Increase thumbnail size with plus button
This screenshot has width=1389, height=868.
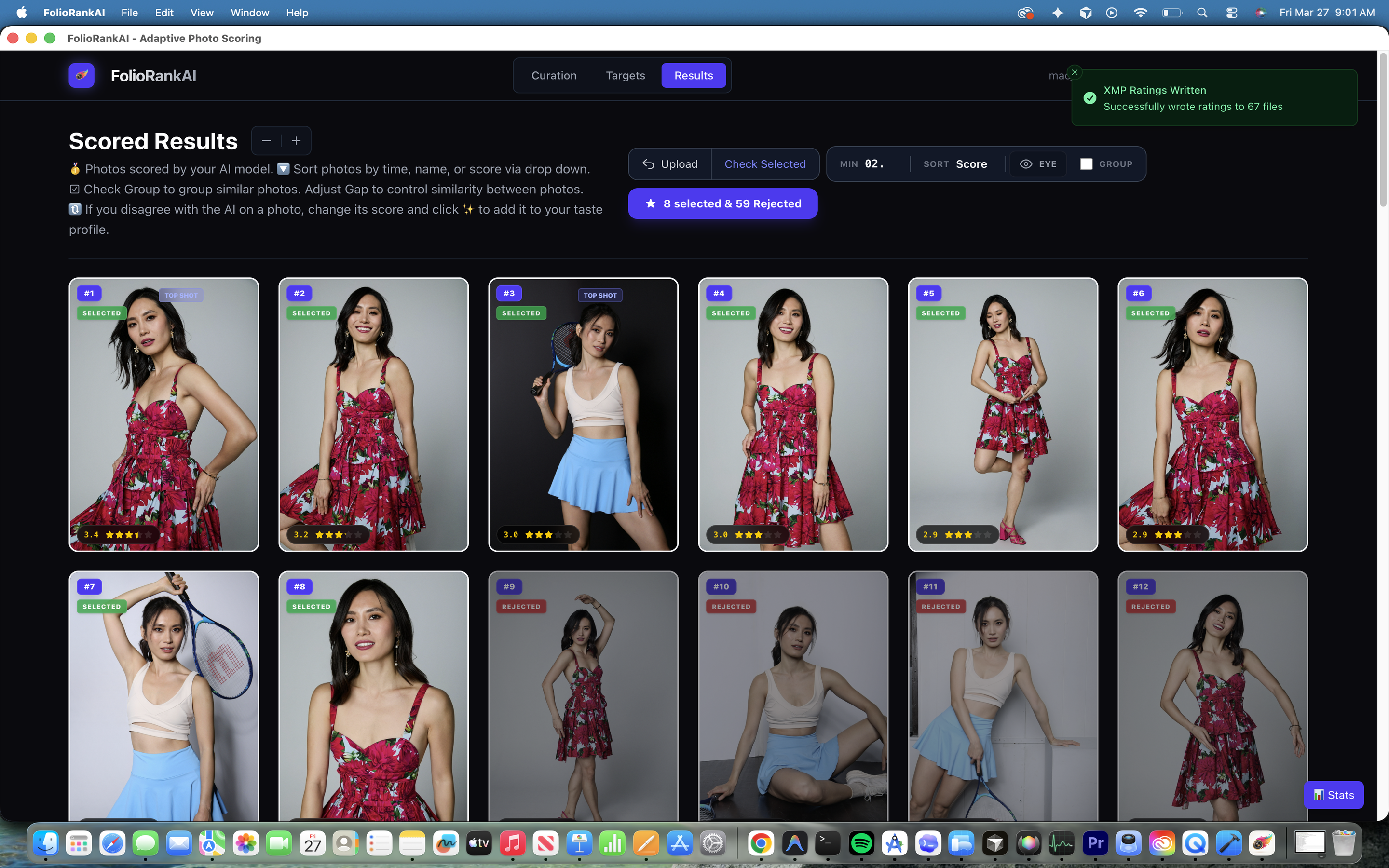[296, 141]
